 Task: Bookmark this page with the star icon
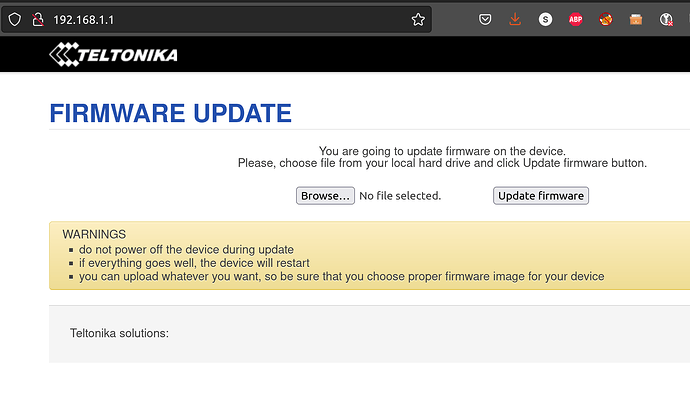[x=418, y=19]
